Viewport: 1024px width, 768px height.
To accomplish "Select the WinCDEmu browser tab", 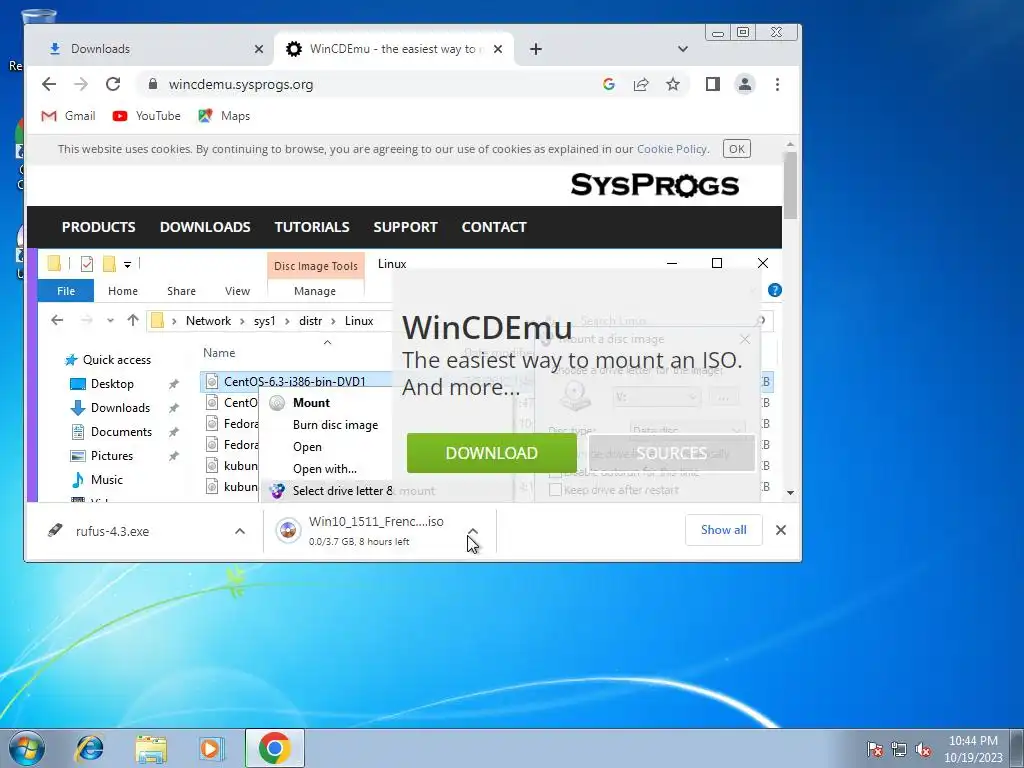I will pos(394,49).
